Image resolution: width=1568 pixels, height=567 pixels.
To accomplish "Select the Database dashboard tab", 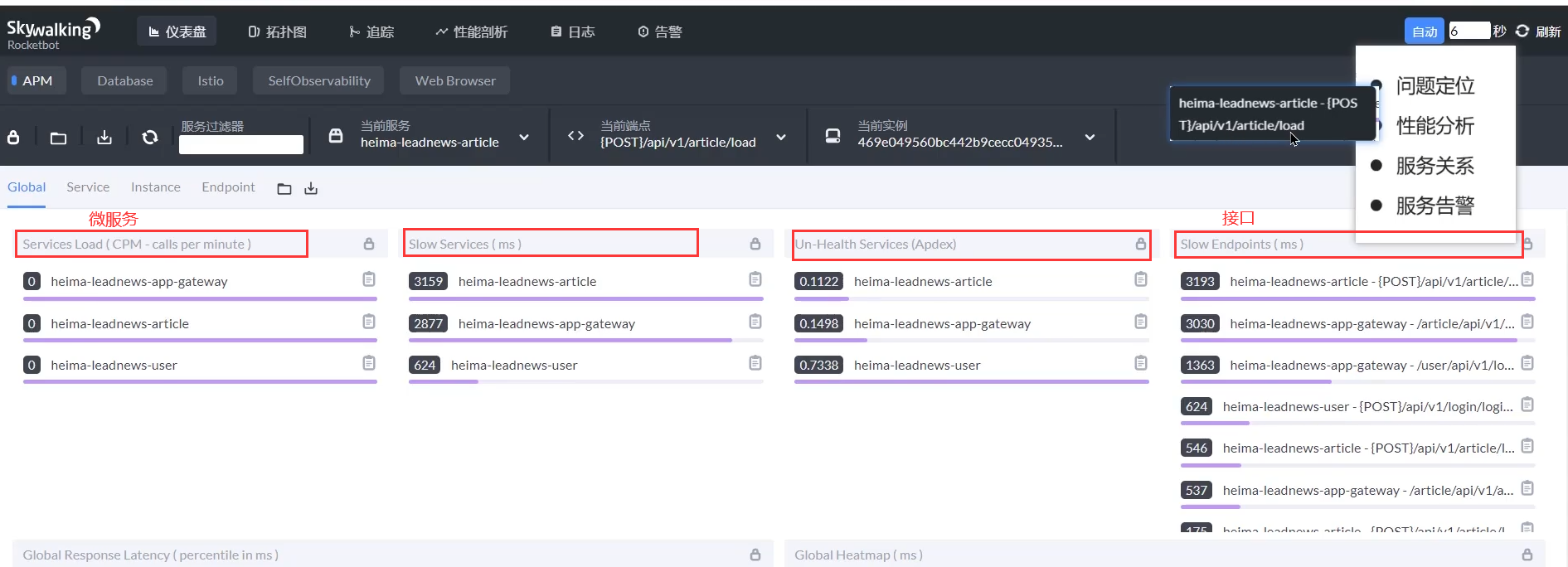I will click(124, 80).
